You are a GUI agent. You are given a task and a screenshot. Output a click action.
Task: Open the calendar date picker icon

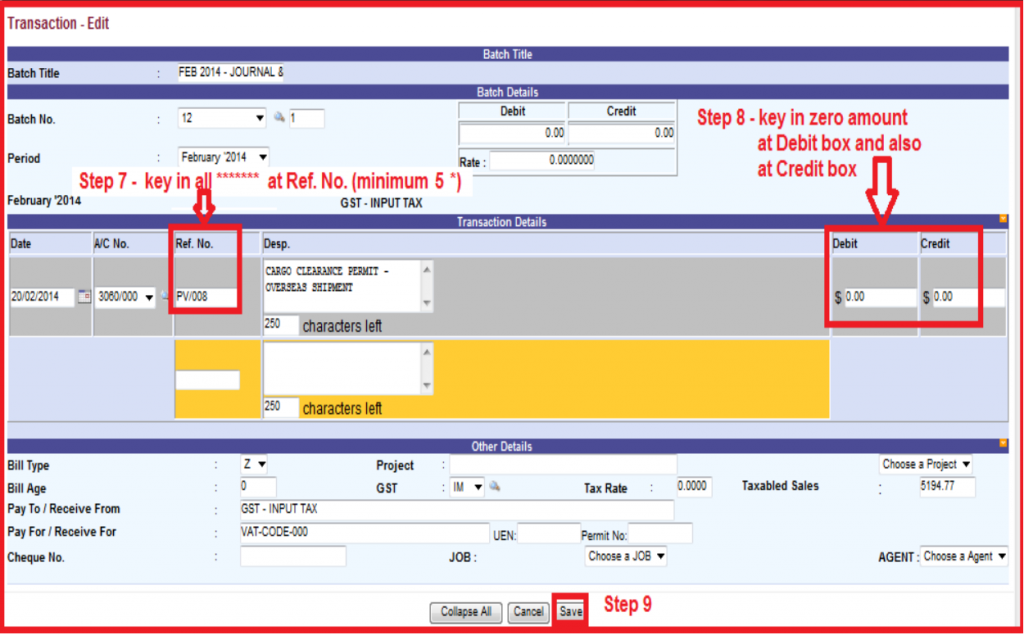[x=84, y=297]
